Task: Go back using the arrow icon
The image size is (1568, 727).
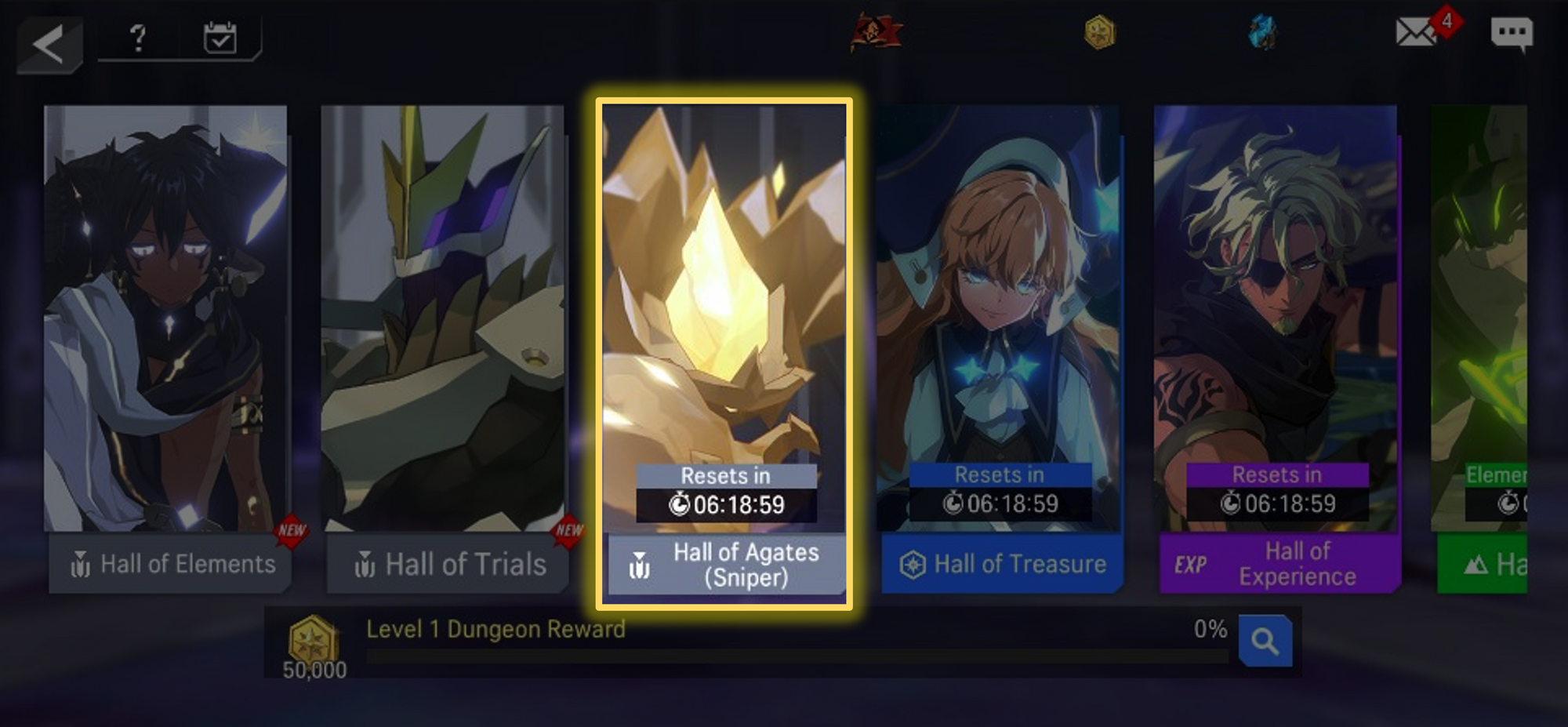Action: (49, 44)
